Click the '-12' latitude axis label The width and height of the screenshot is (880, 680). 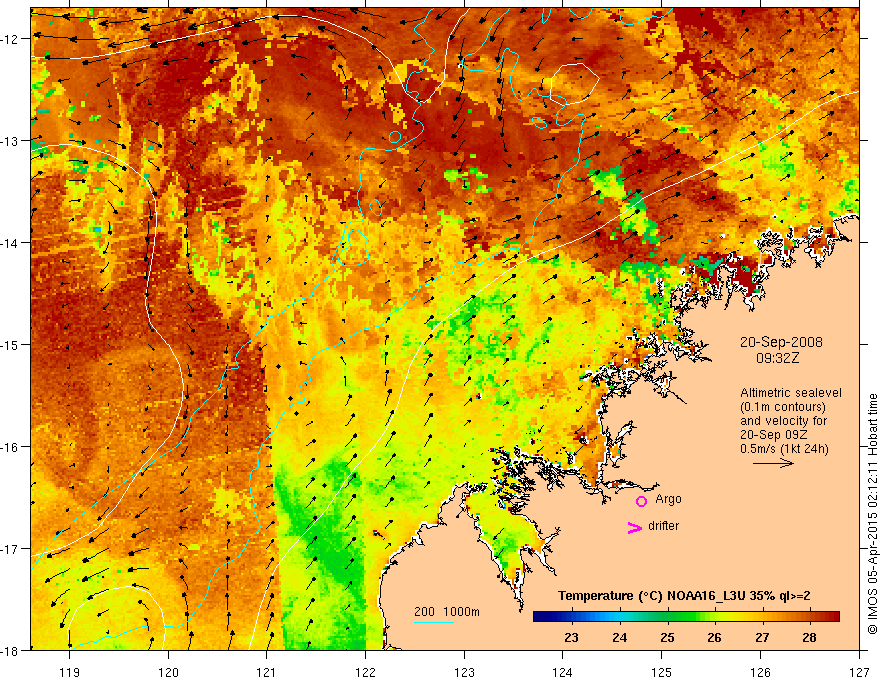[10, 39]
